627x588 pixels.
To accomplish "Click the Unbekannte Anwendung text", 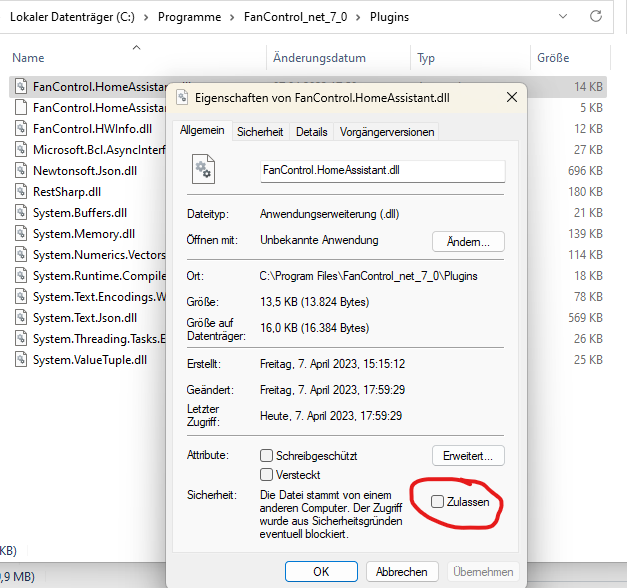I will 319,240.
